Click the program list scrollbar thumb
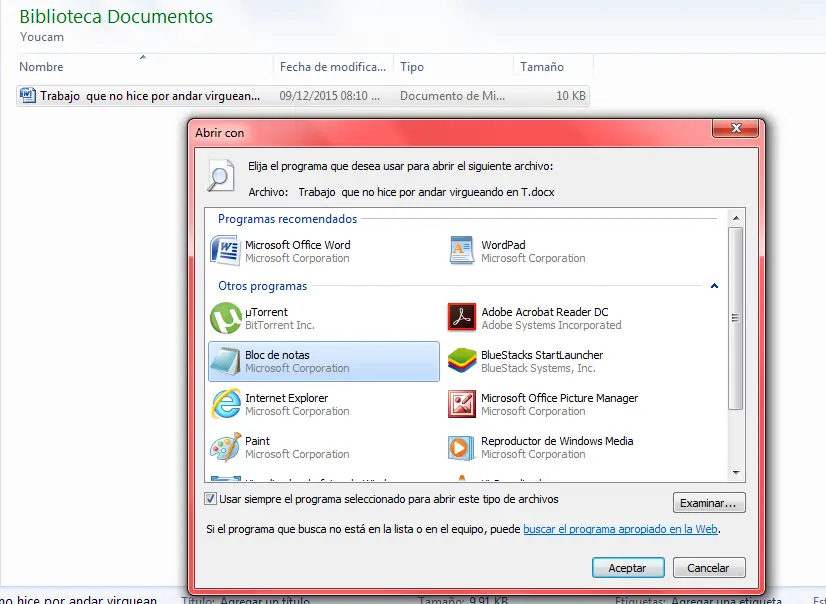The width and height of the screenshot is (826, 604). (736, 318)
